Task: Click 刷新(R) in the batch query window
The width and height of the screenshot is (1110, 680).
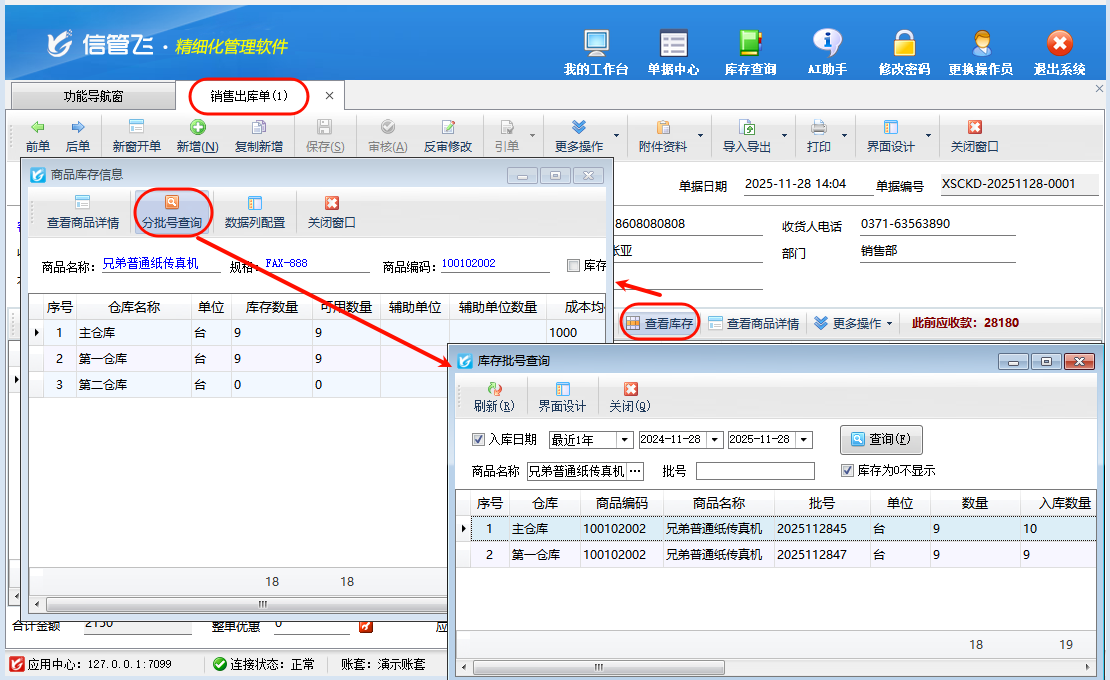Action: coord(494,397)
